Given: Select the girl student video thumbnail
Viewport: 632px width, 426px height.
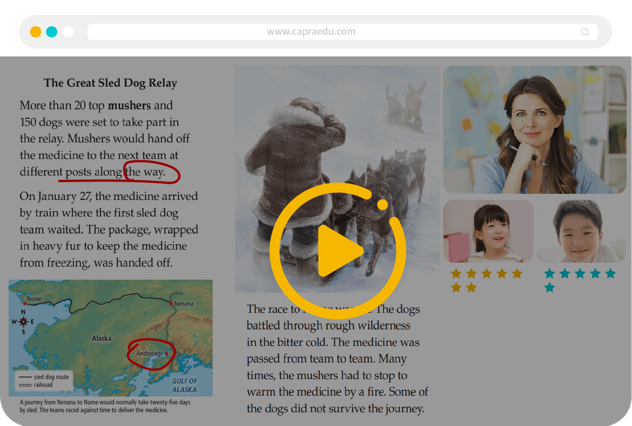Looking at the screenshot, I should [488, 231].
